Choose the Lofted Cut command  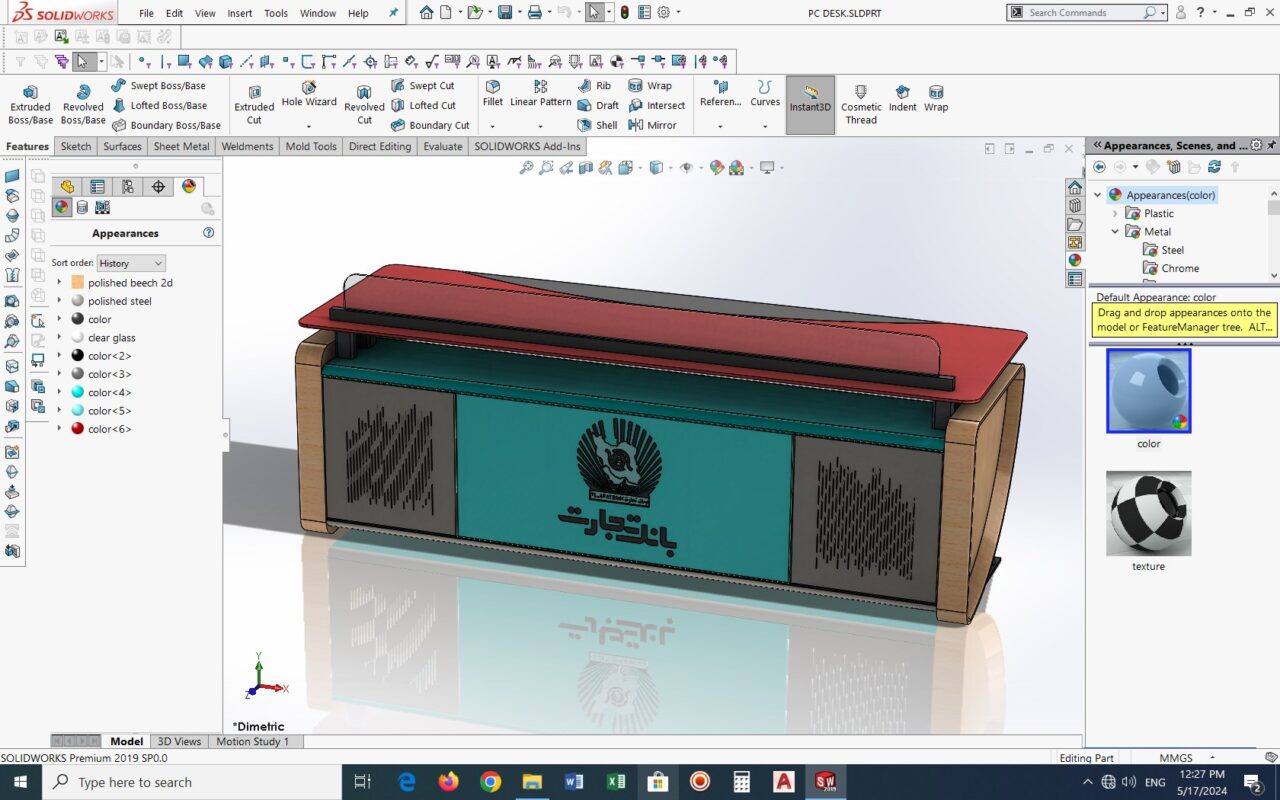[423, 105]
